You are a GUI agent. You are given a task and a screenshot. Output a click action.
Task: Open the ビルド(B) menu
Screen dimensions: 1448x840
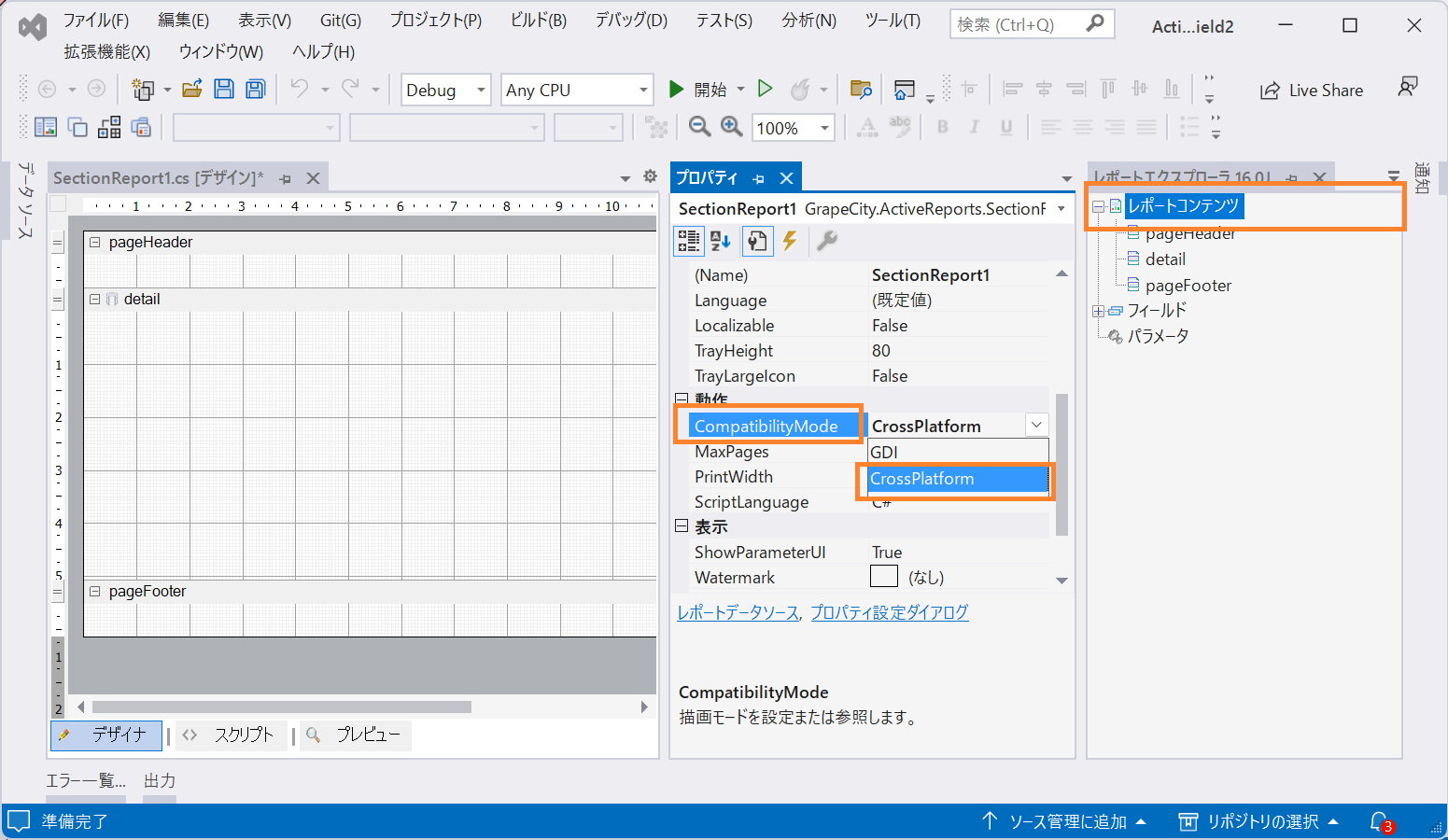(539, 20)
